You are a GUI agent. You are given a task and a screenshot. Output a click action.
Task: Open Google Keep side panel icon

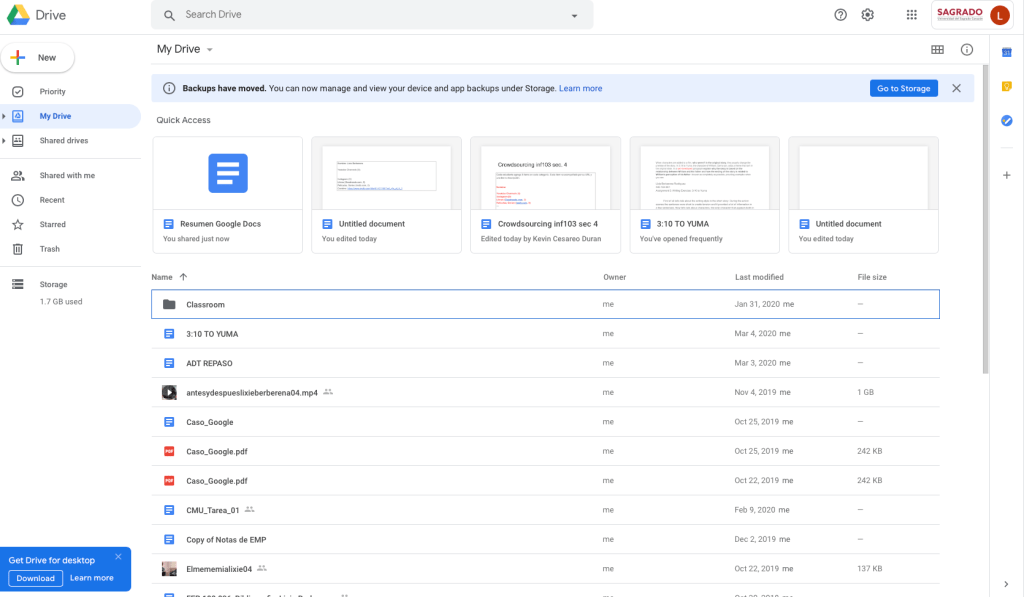click(x=1006, y=86)
